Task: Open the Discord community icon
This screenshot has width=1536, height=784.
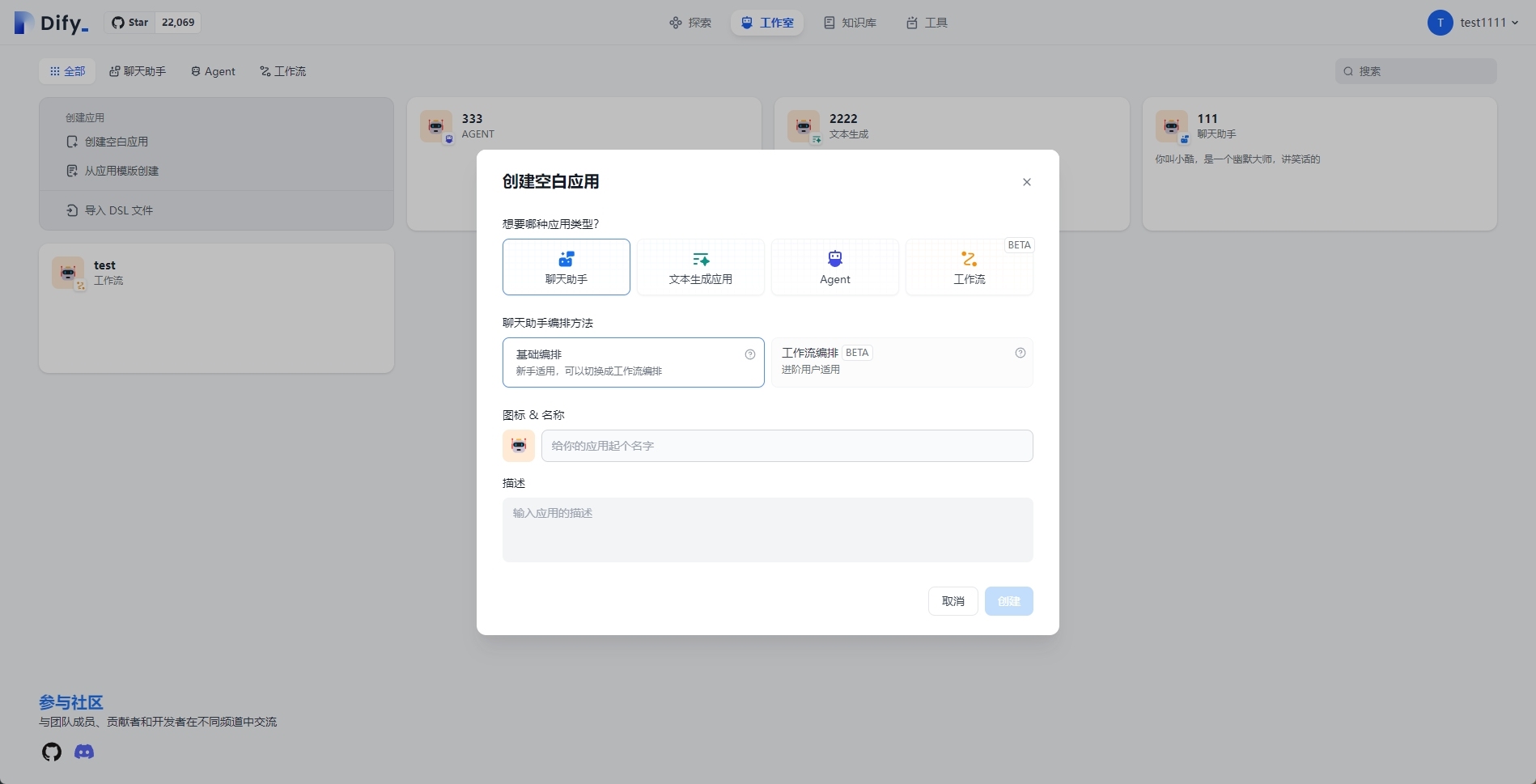Action: (x=84, y=752)
